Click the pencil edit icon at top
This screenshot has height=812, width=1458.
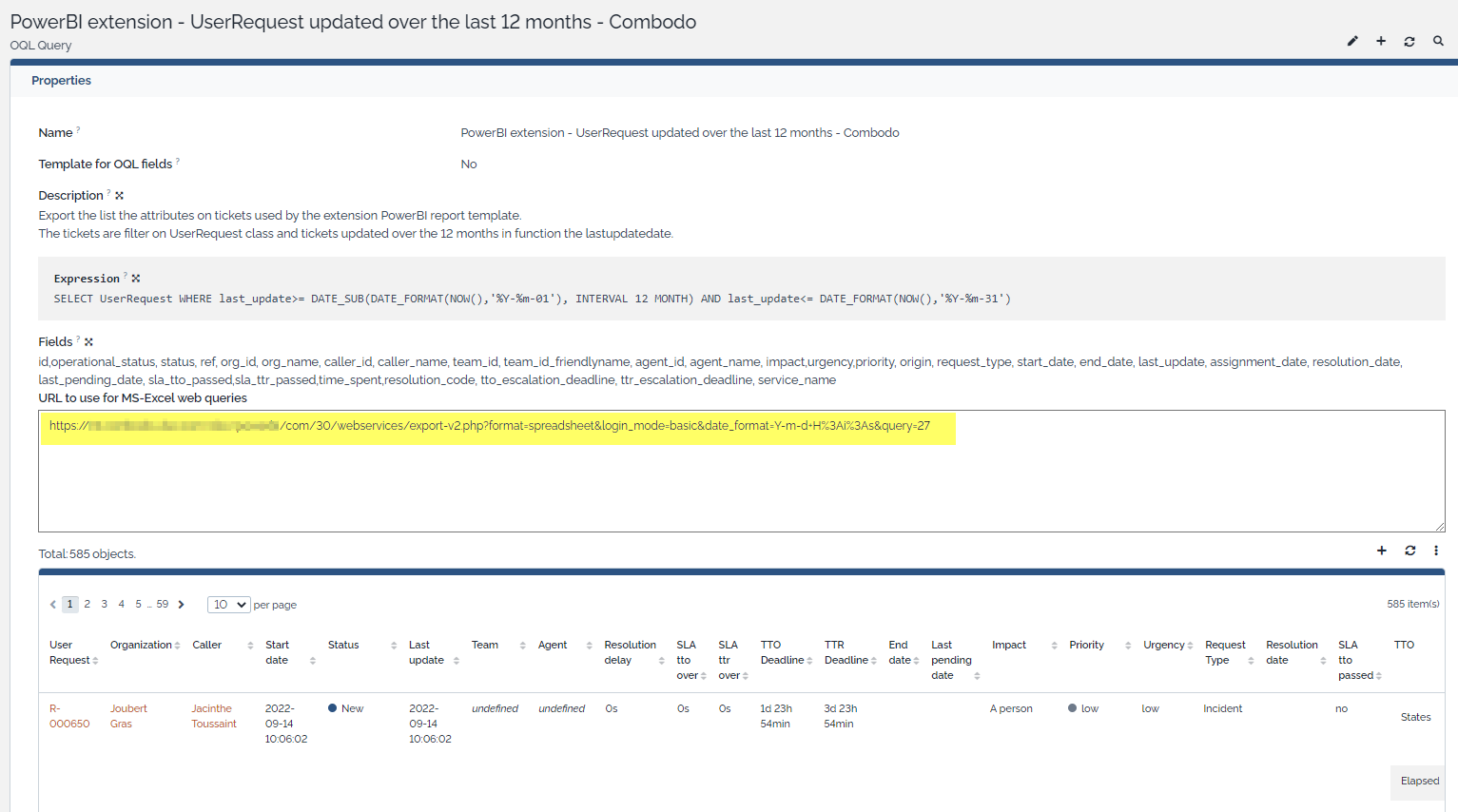point(1352,41)
